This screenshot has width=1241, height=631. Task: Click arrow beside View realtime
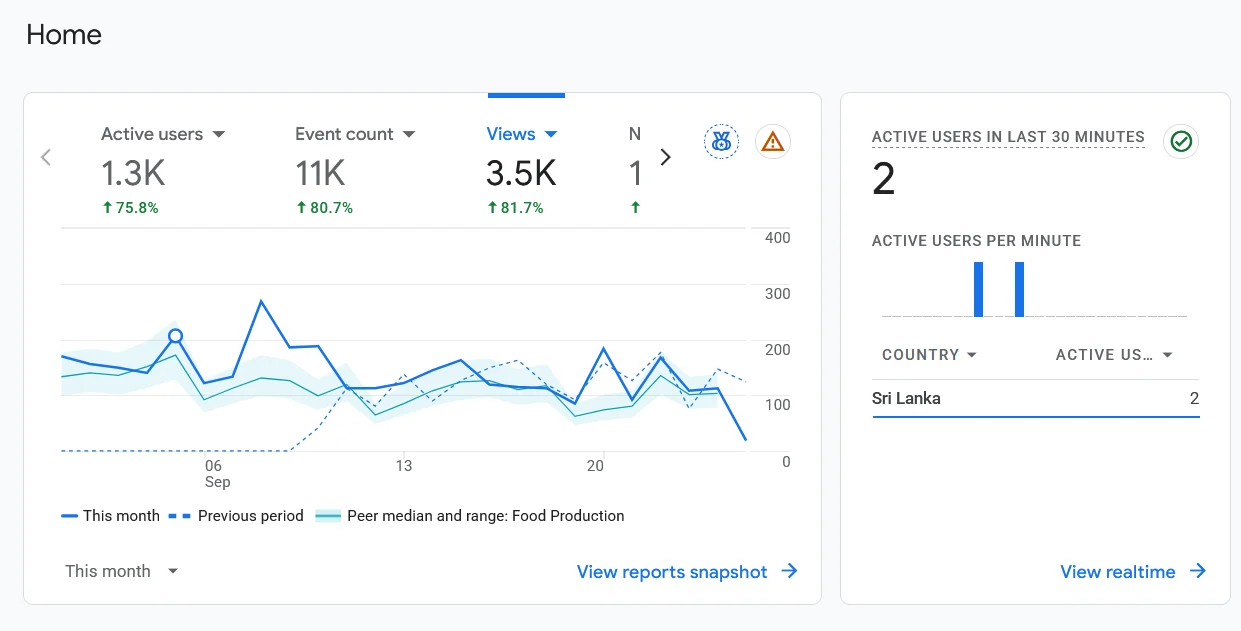pos(1197,571)
